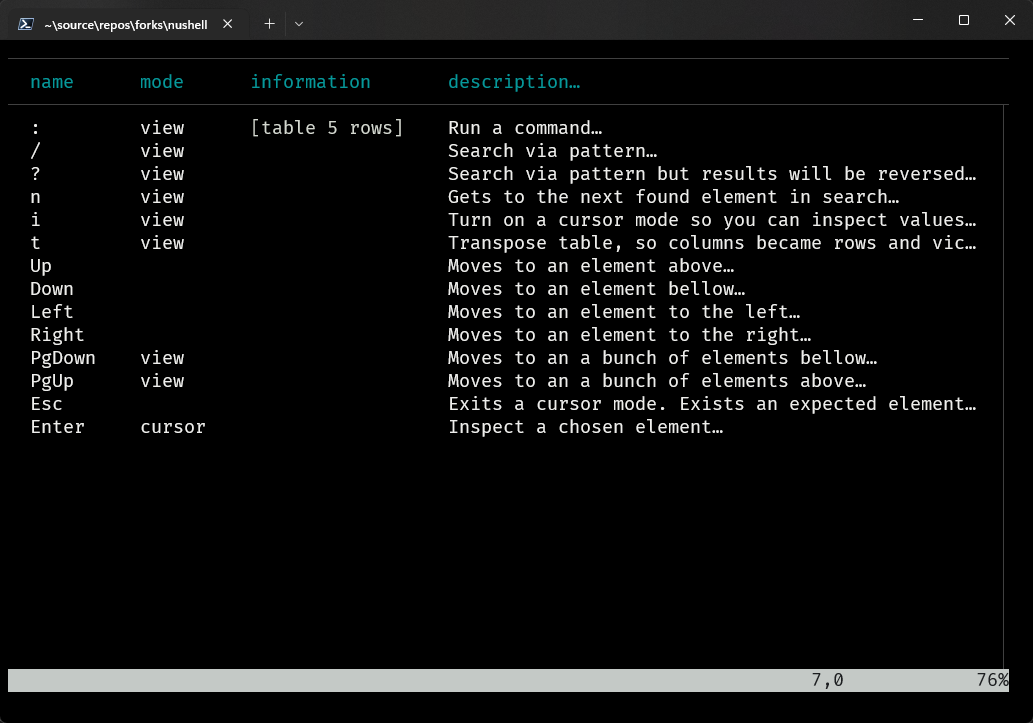Select the ~\source\repos\forks\nushell tab
The image size is (1033, 723).
[125, 24]
